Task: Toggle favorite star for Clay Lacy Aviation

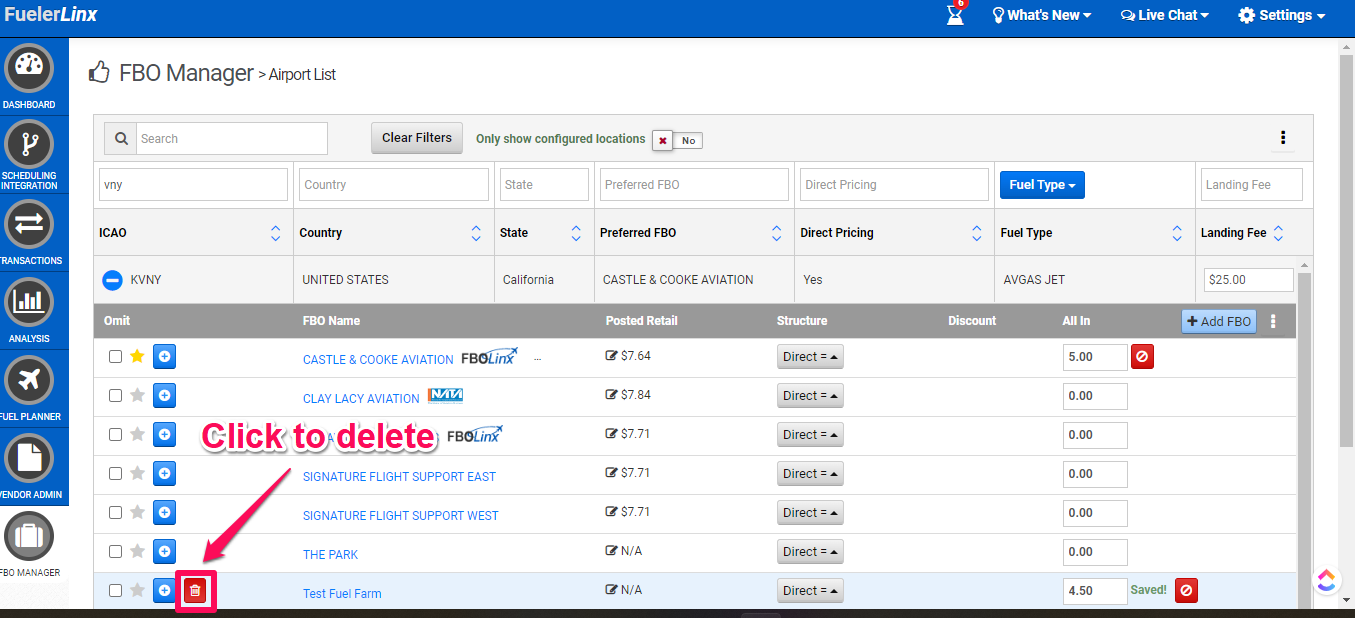Action: point(137,395)
